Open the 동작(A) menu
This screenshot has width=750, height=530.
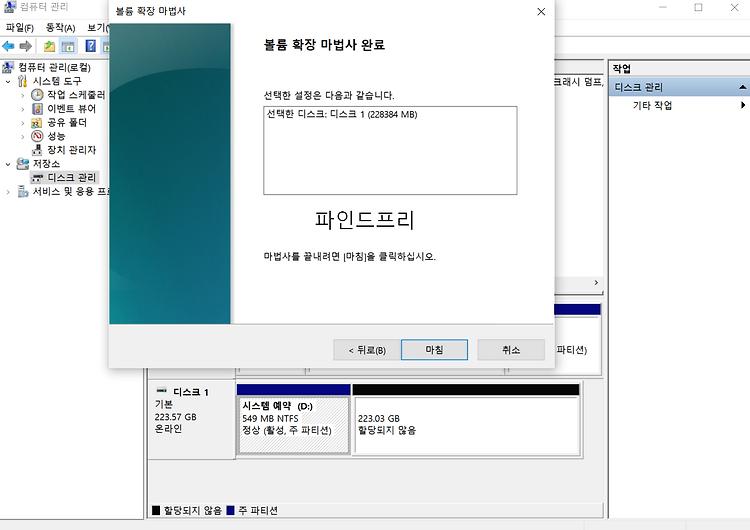[60, 28]
